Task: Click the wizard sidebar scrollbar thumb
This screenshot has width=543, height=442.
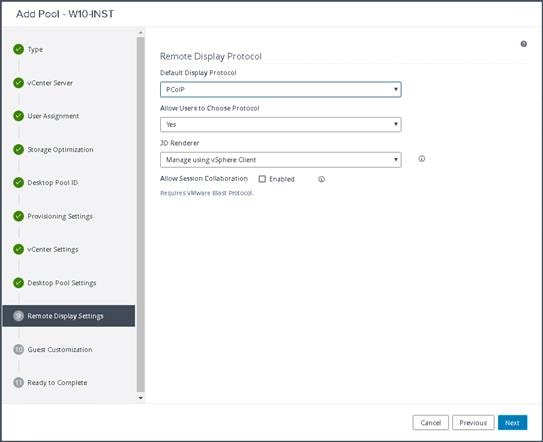Action: [x=140, y=215]
